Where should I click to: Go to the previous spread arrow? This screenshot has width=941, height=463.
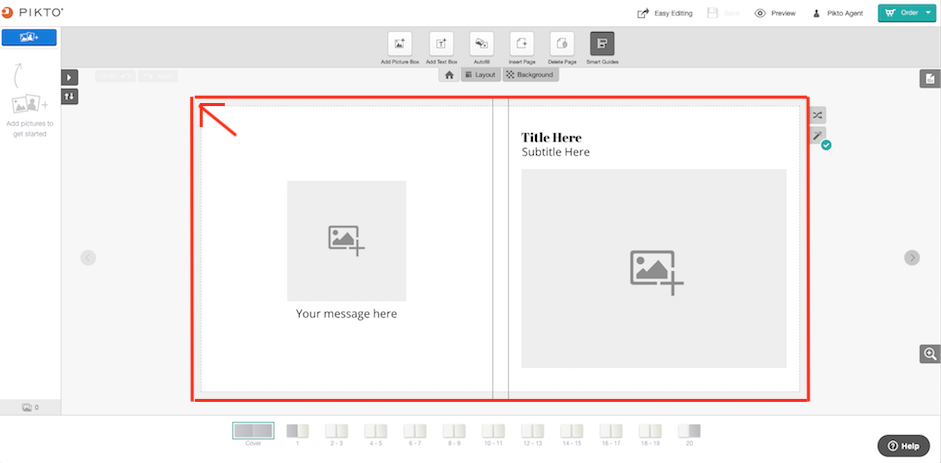coord(88,258)
